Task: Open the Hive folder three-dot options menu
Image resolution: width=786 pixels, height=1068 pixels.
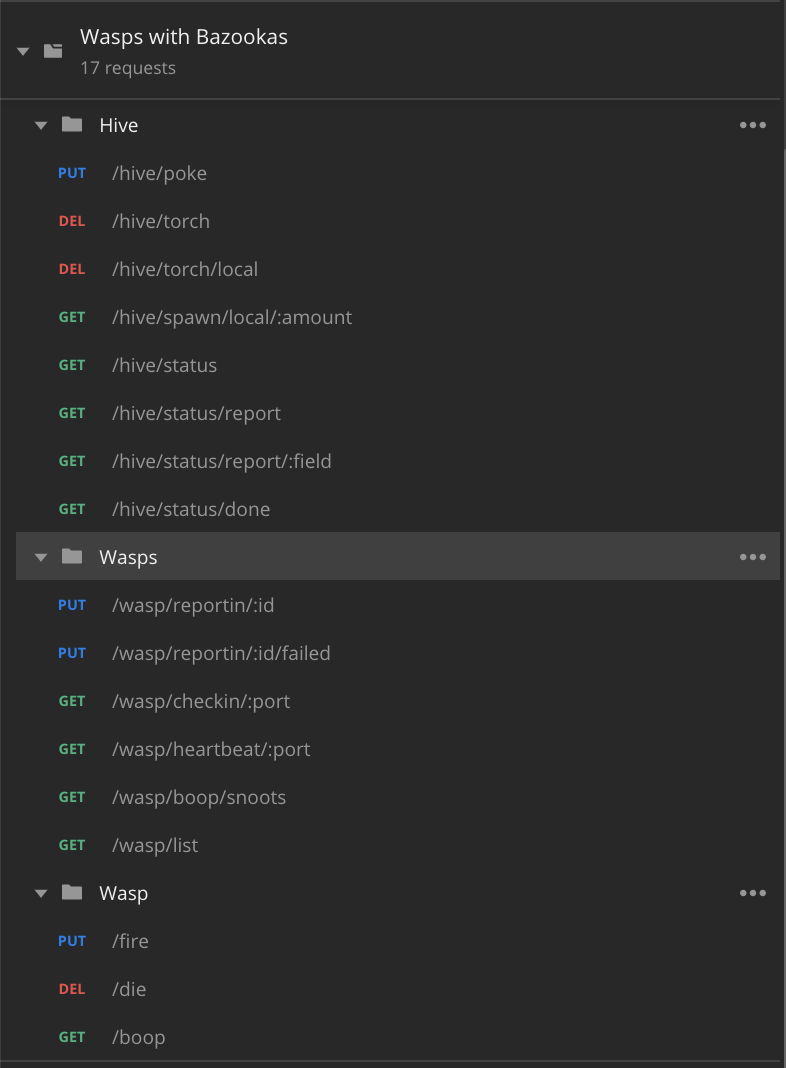Action: (752, 125)
